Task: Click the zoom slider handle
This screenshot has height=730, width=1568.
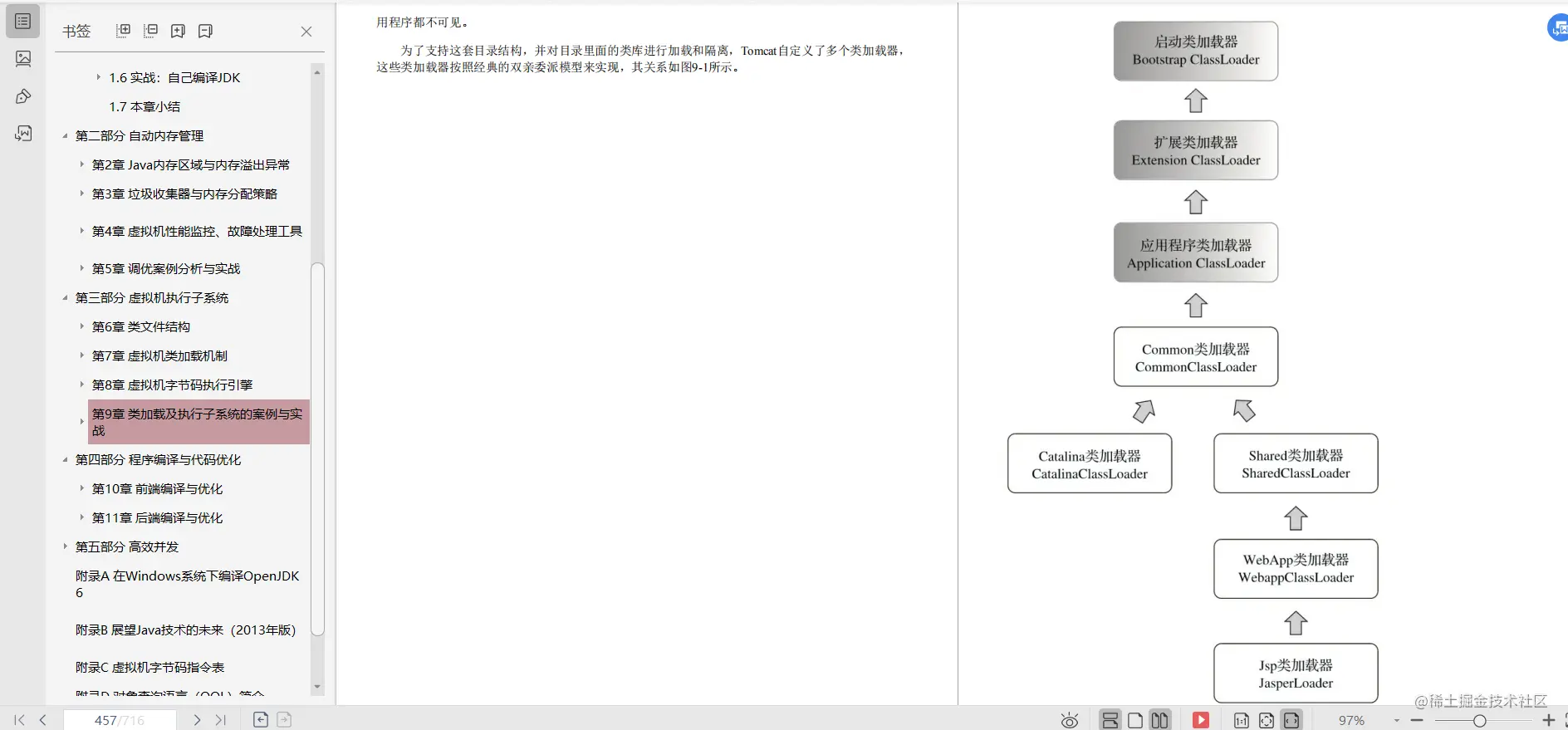Action: pyautogui.click(x=1479, y=720)
